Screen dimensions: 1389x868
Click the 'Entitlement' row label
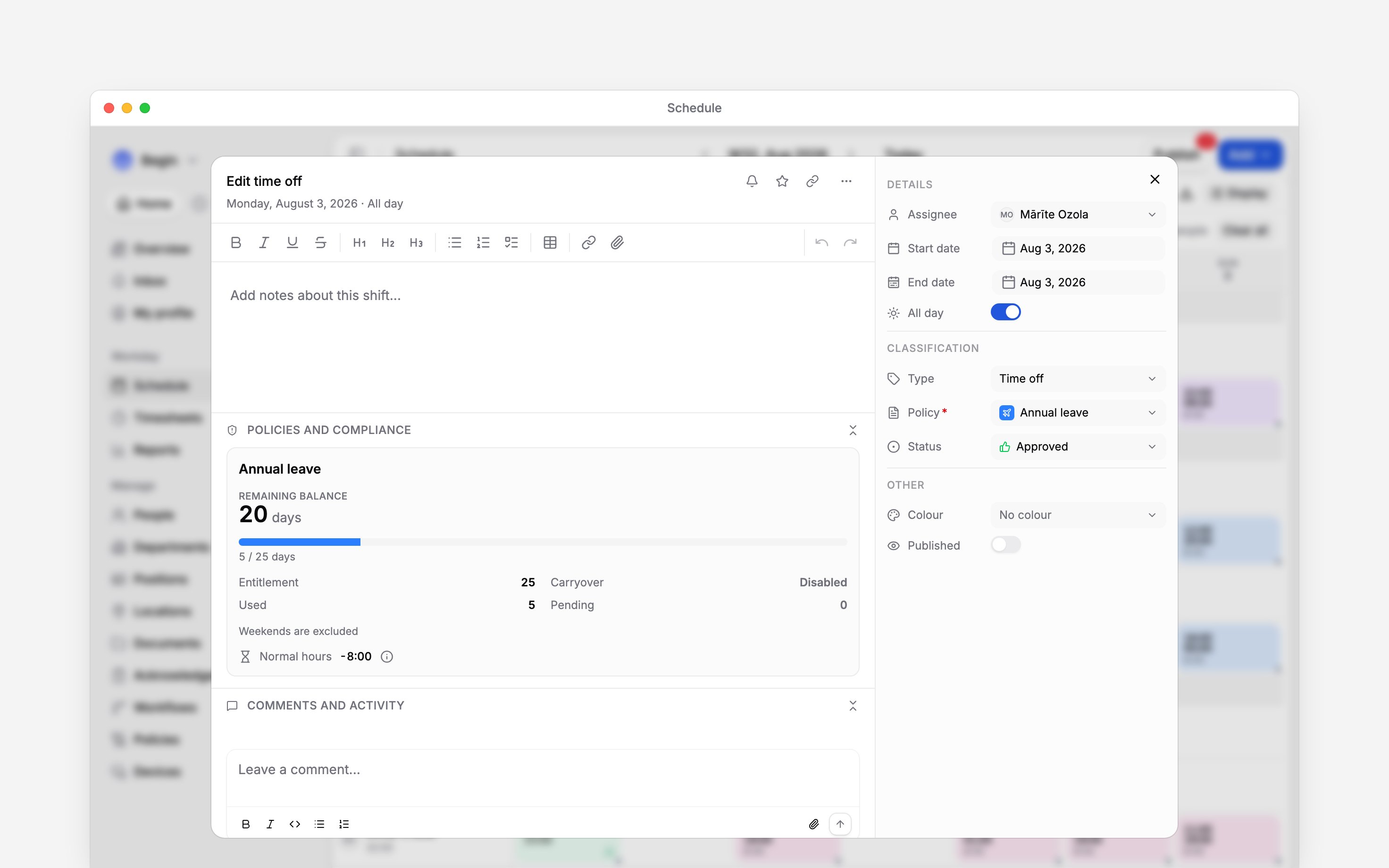pos(268,583)
